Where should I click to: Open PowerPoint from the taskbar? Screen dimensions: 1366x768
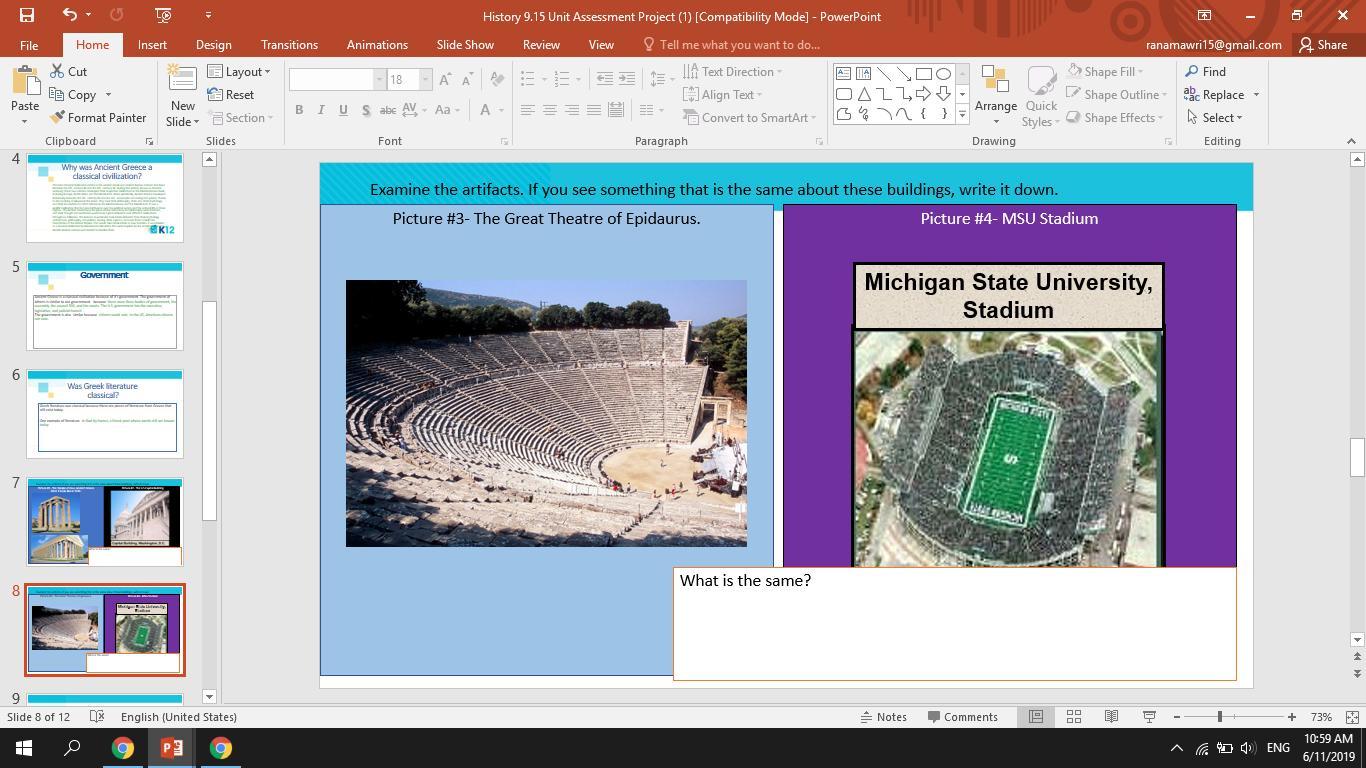pos(171,748)
